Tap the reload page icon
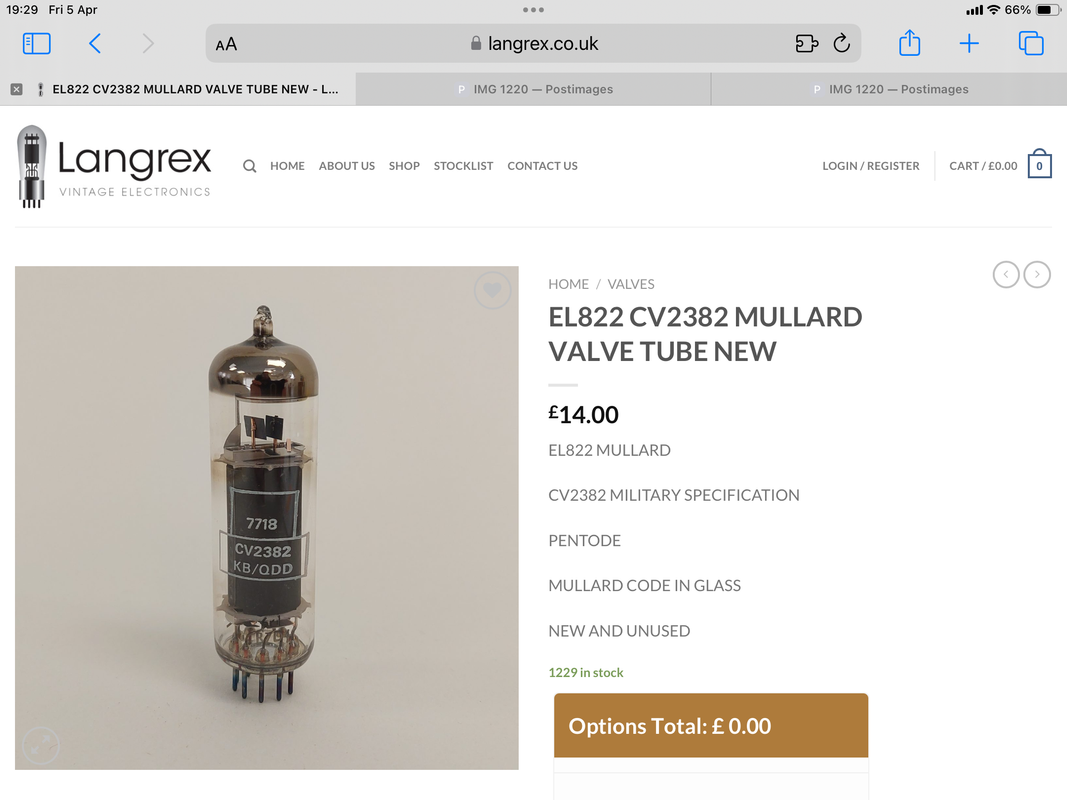 842,44
